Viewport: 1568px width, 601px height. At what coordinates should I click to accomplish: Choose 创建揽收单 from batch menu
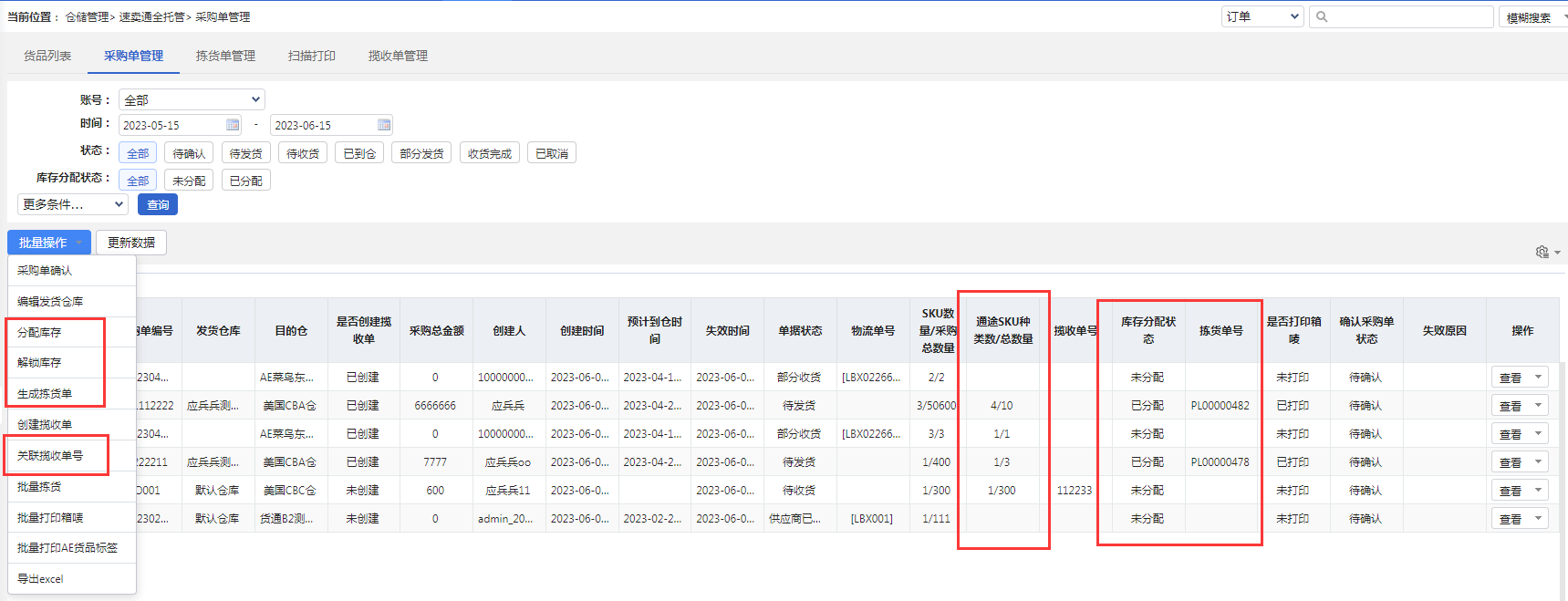[72, 424]
